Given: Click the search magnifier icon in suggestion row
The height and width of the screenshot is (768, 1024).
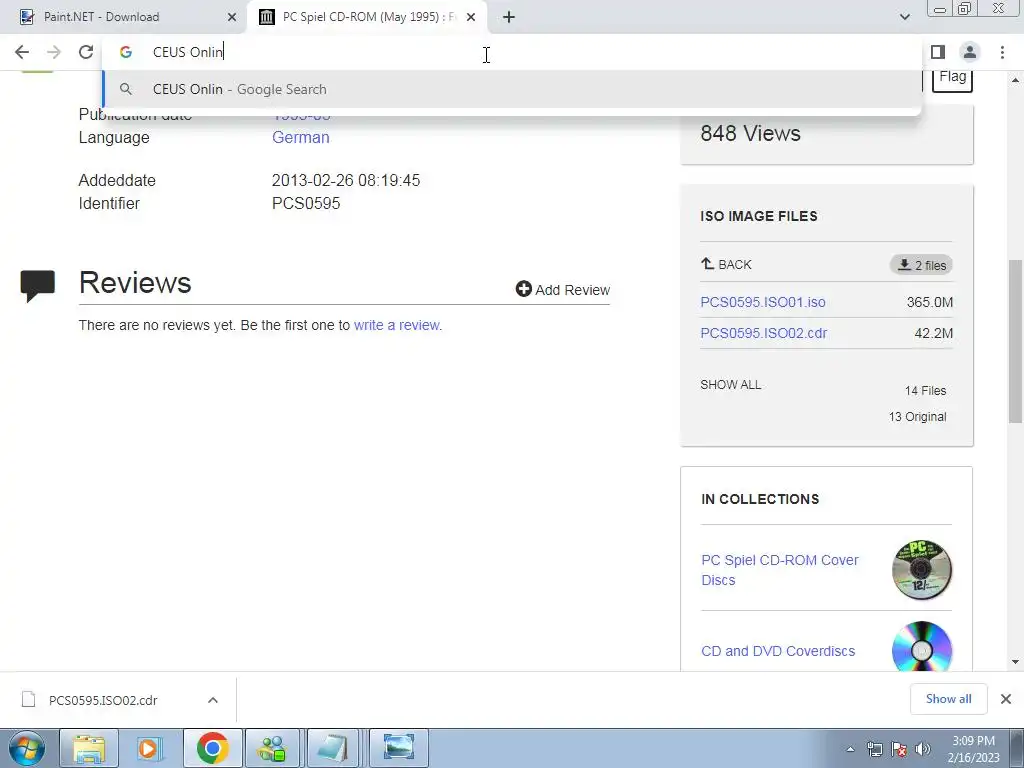Looking at the screenshot, I should [x=125, y=89].
